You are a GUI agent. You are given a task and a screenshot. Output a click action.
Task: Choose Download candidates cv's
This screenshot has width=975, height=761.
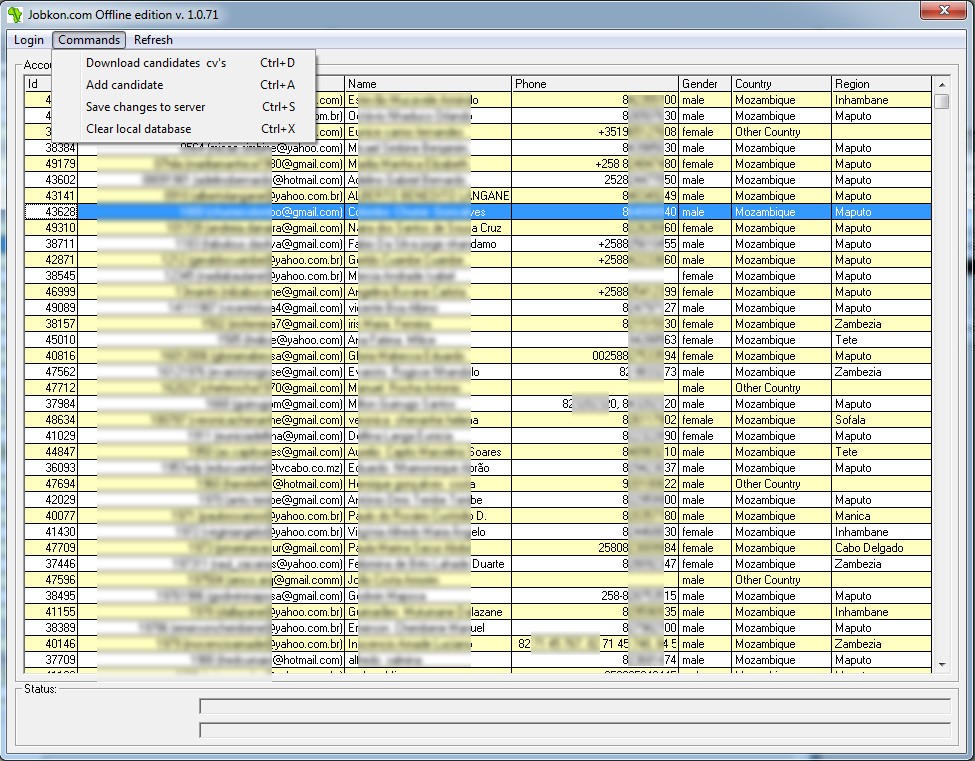185,63
